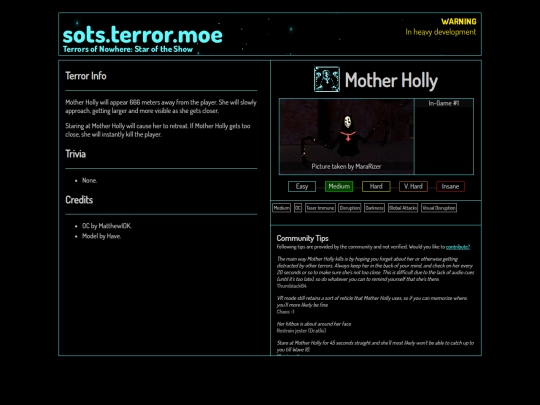Click the Mother Holly in-game screenshot
The width and height of the screenshot is (540, 405).
(x=346, y=136)
